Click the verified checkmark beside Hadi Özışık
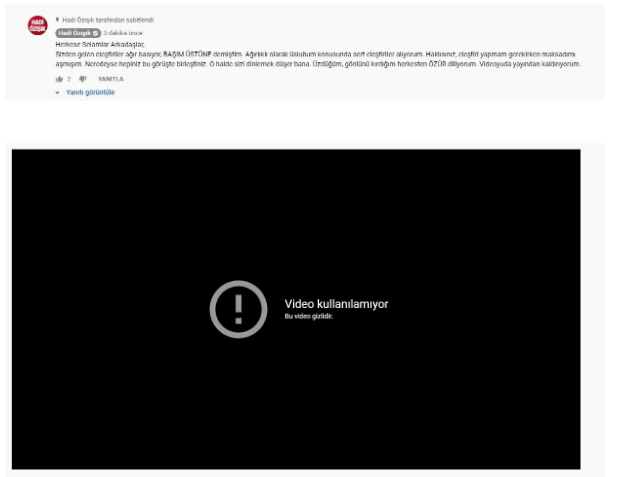The image size is (624, 477). coord(96,33)
